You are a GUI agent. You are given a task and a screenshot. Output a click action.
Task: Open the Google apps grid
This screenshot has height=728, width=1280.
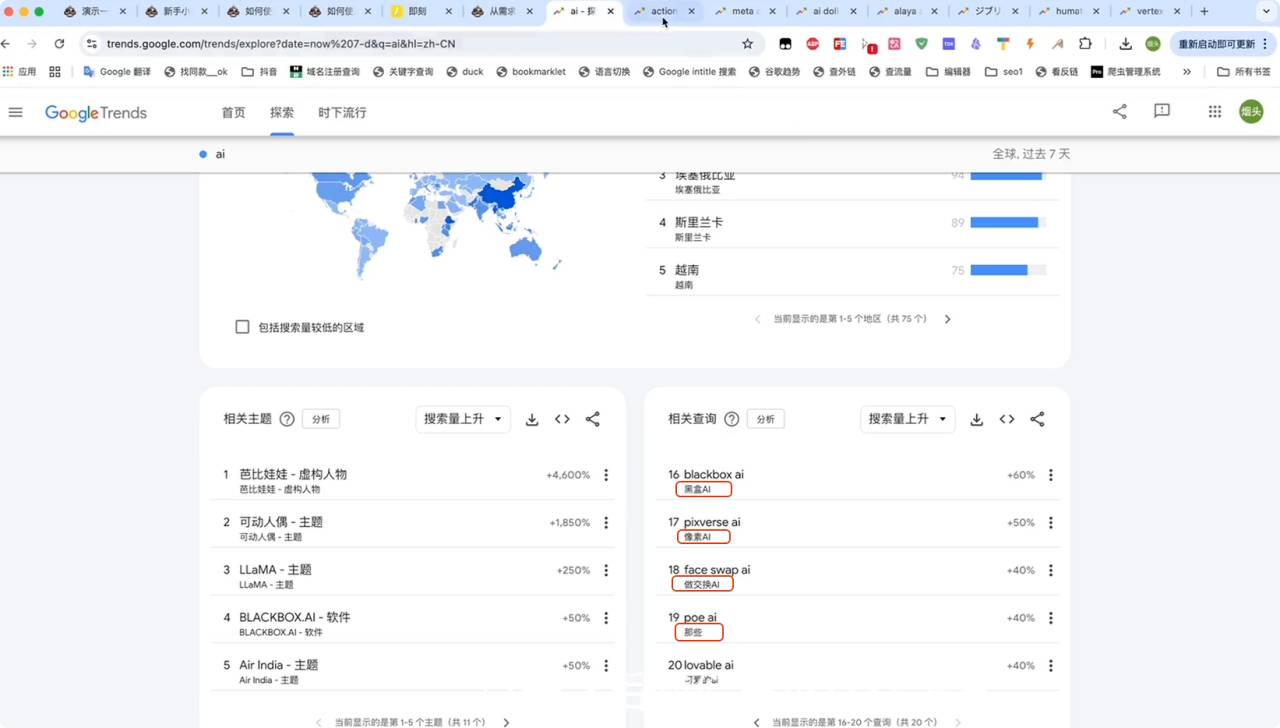1214,112
